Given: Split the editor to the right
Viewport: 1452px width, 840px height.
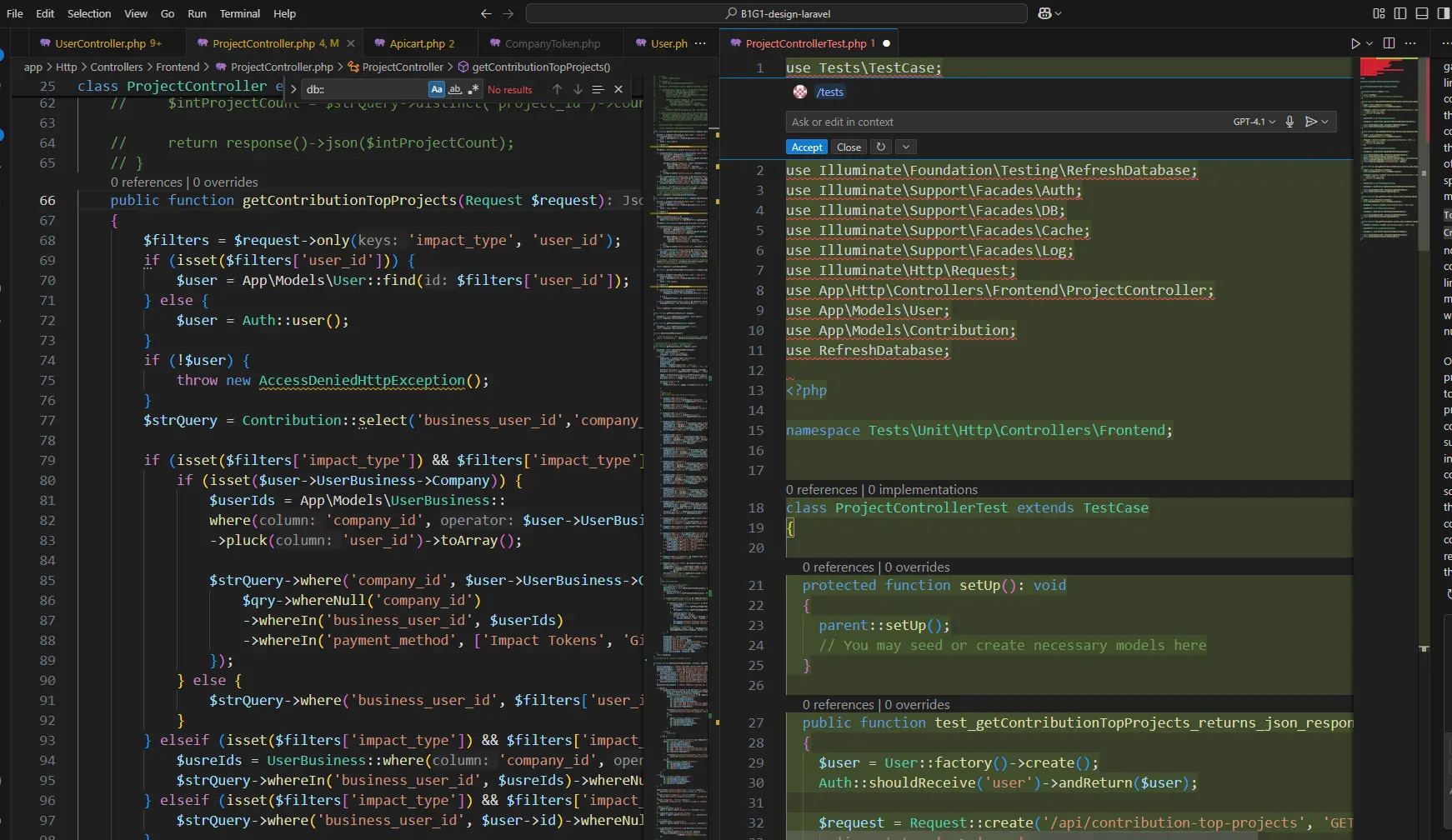Looking at the screenshot, I should tap(1389, 43).
